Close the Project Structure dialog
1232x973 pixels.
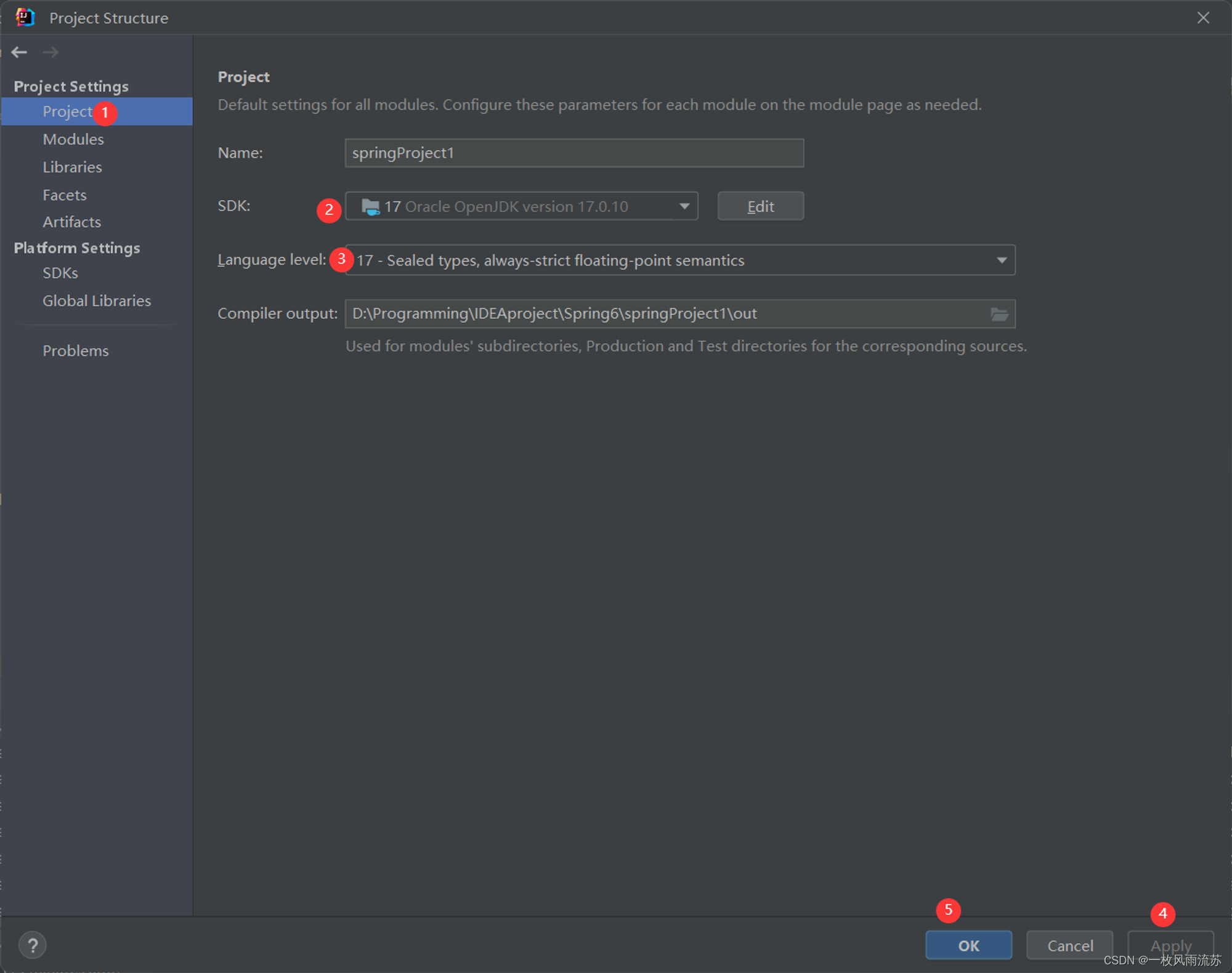1203,18
